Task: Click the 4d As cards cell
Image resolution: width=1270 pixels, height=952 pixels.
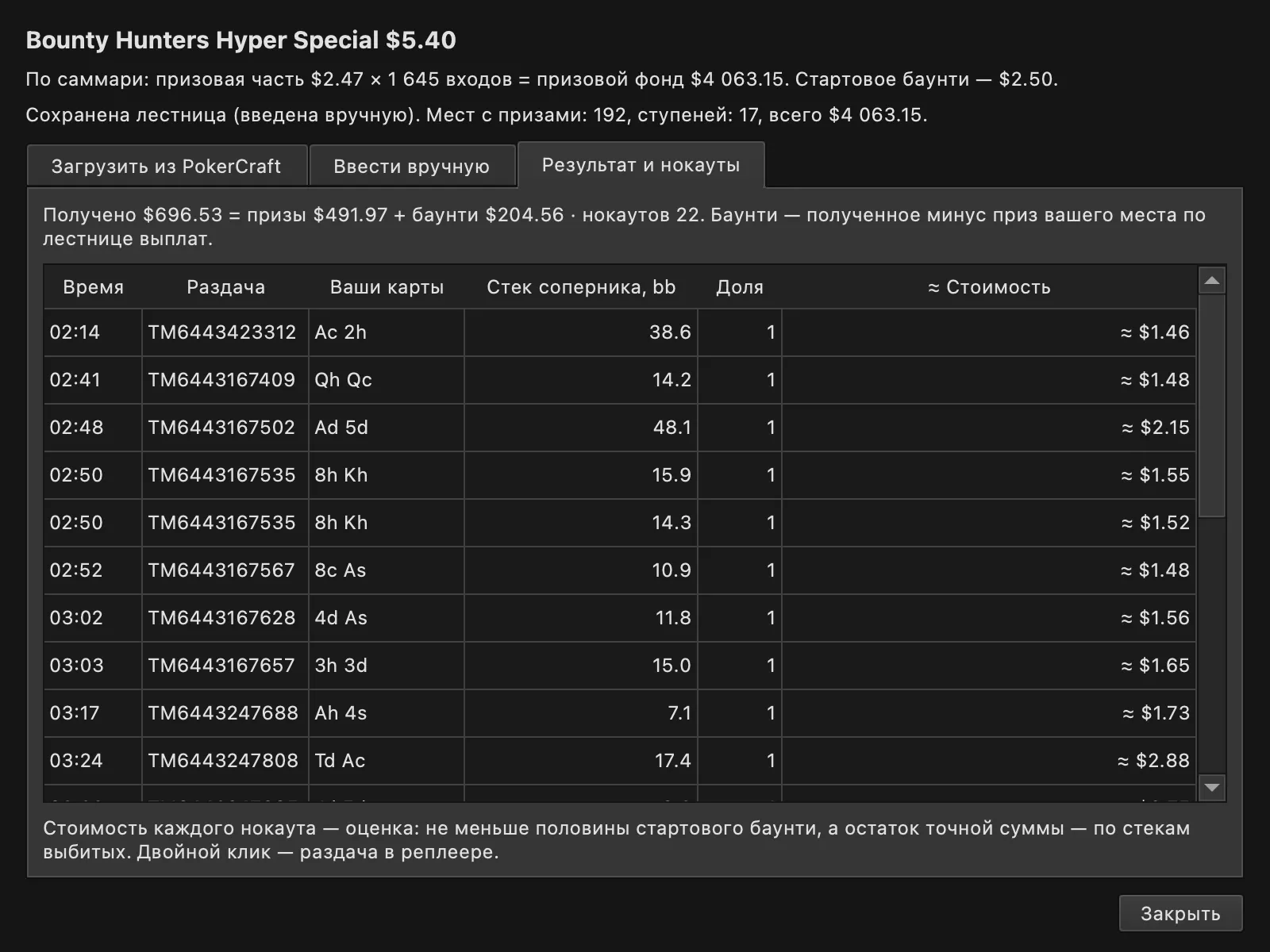Action: pyautogui.click(x=387, y=618)
